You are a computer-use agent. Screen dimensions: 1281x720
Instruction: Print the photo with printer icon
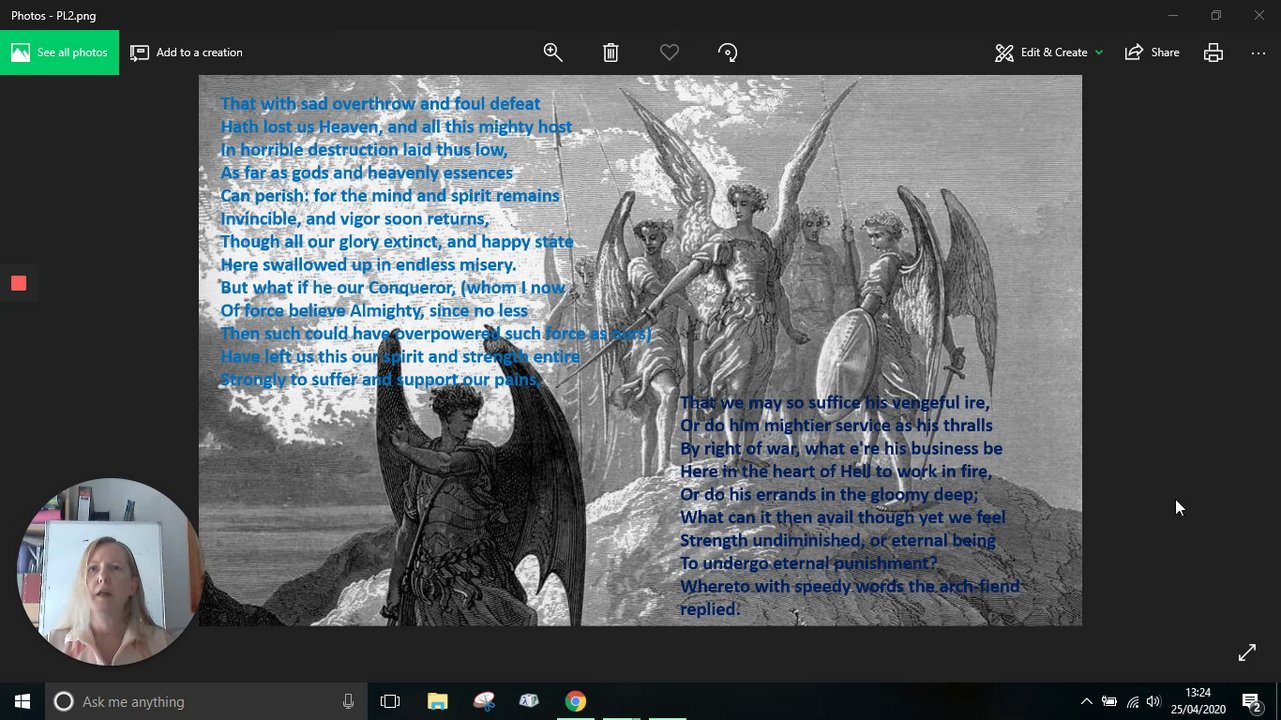(x=1213, y=53)
